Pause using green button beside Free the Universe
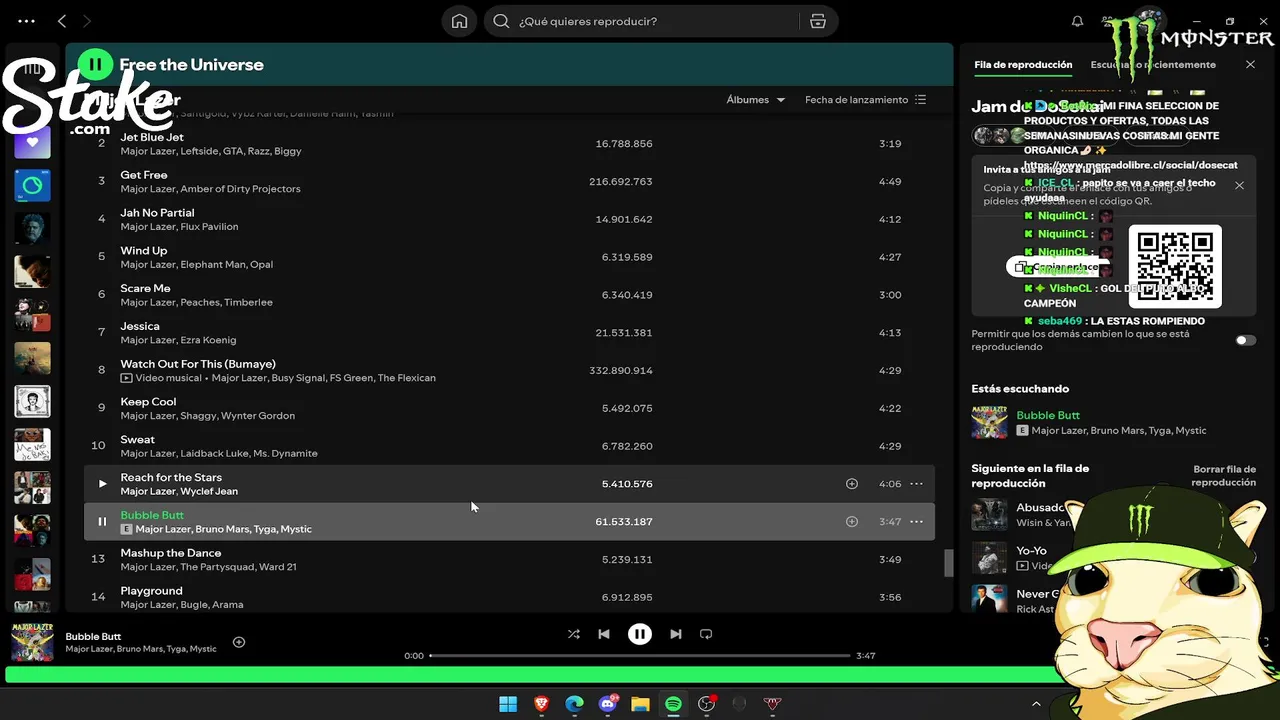This screenshot has height=720, width=1280. pos(95,64)
